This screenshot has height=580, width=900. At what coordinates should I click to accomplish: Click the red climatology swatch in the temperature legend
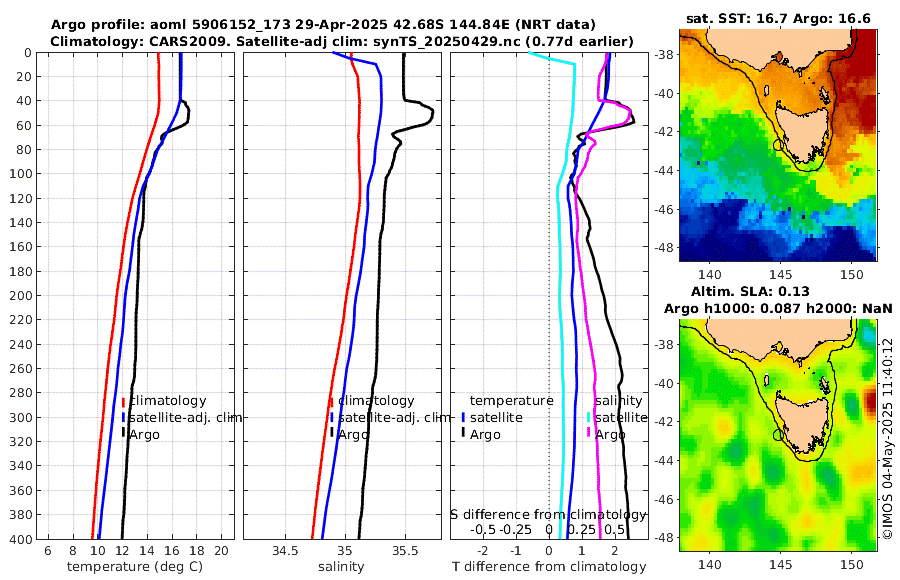(123, 401)
